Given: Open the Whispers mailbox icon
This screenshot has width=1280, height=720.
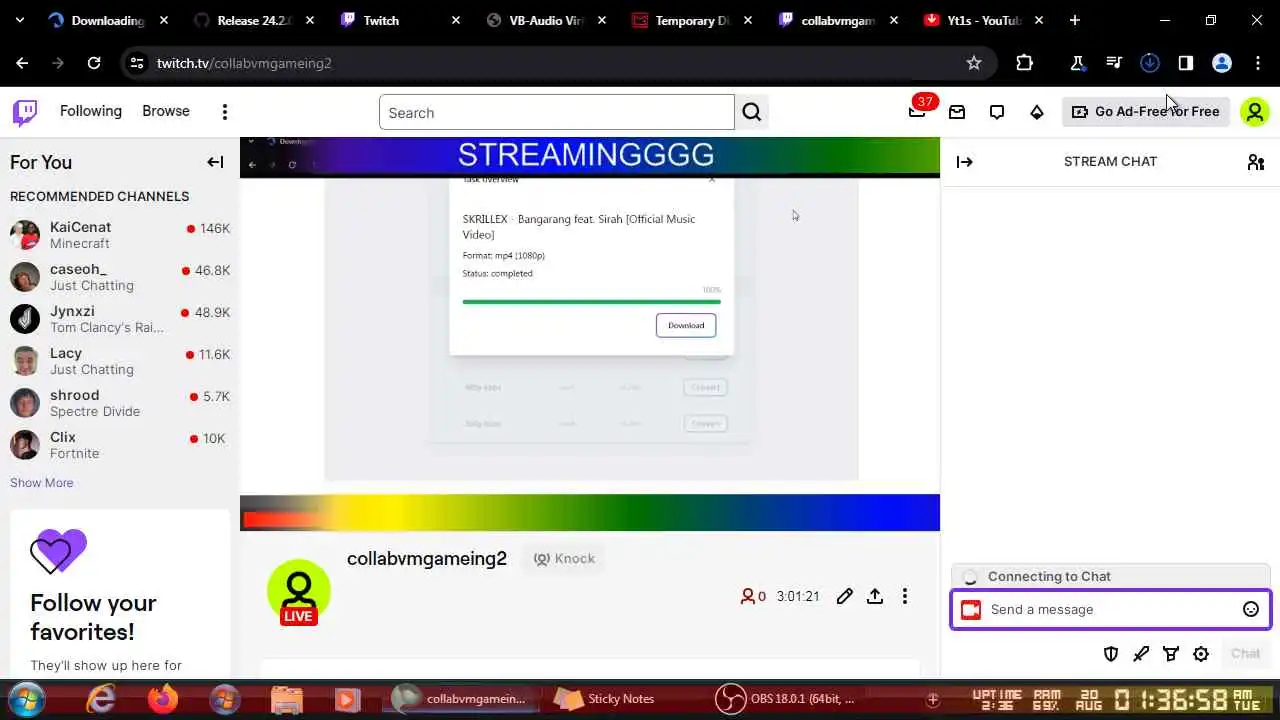Looking at the screenshot, I should pyautogui.click(x=957, y=112).
